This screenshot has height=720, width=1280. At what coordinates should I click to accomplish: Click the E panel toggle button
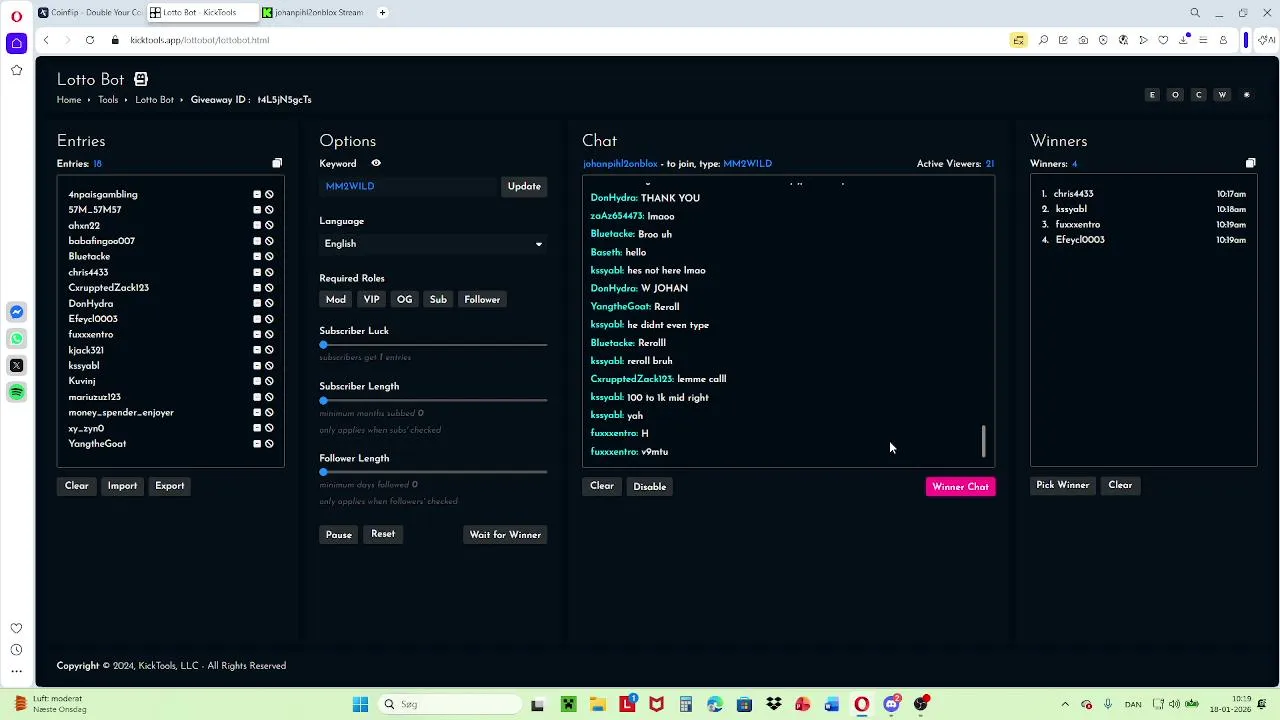pyautogui.click(x=1152, y=95)
